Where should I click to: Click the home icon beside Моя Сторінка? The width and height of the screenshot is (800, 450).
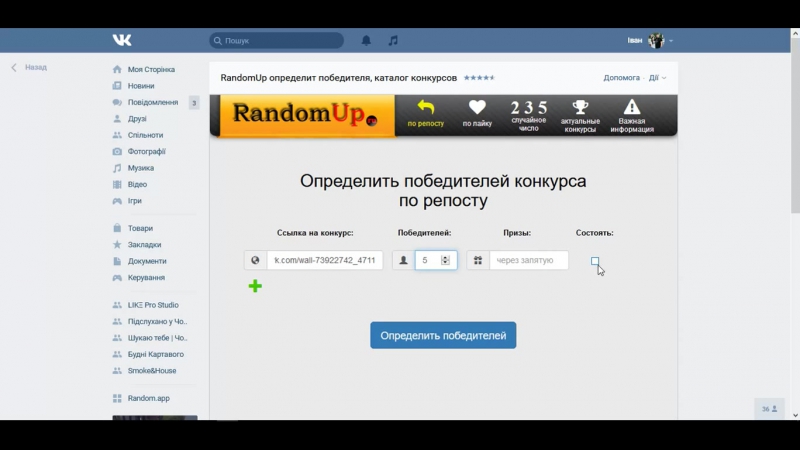[x=117, y=69]
